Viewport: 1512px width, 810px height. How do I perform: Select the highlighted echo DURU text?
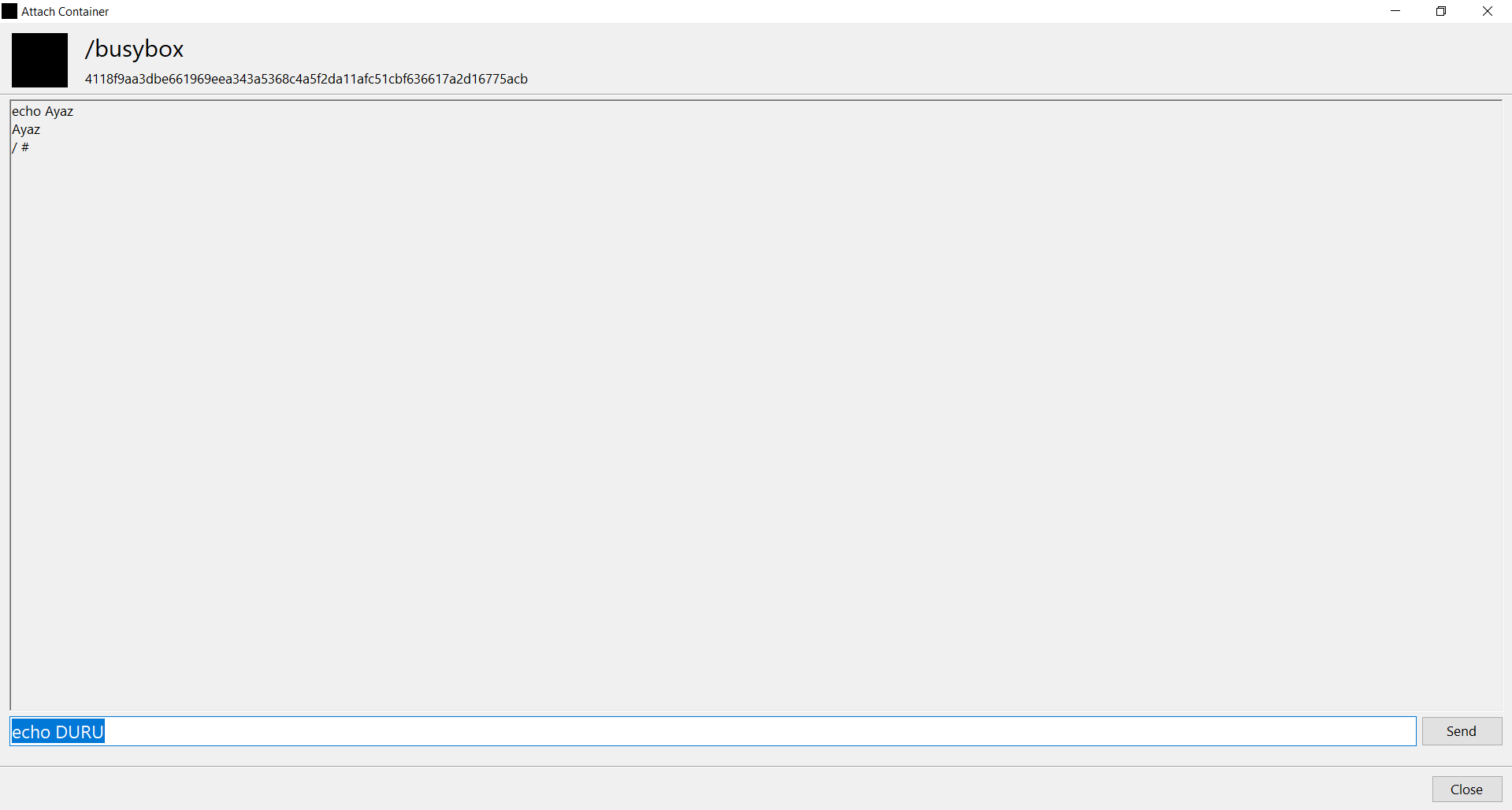click(57, 731)
